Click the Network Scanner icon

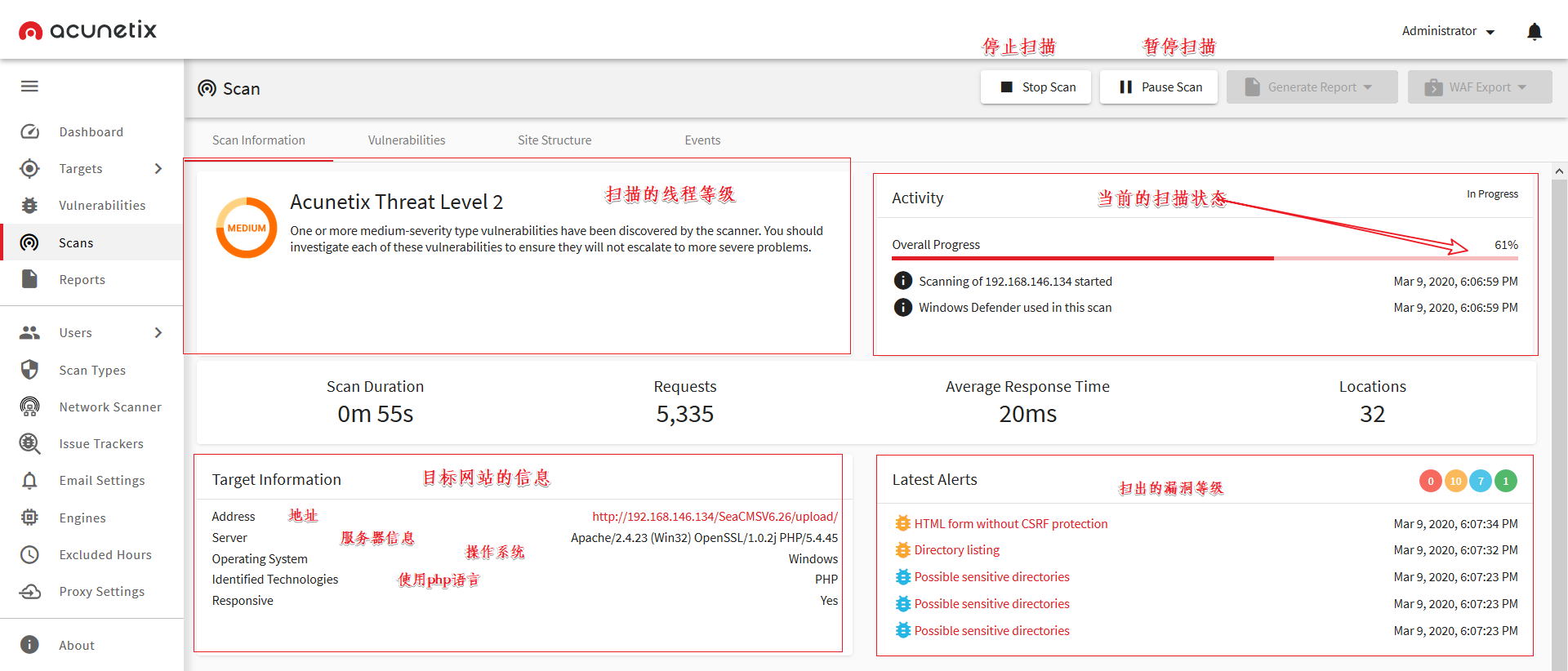pos(29,407)
